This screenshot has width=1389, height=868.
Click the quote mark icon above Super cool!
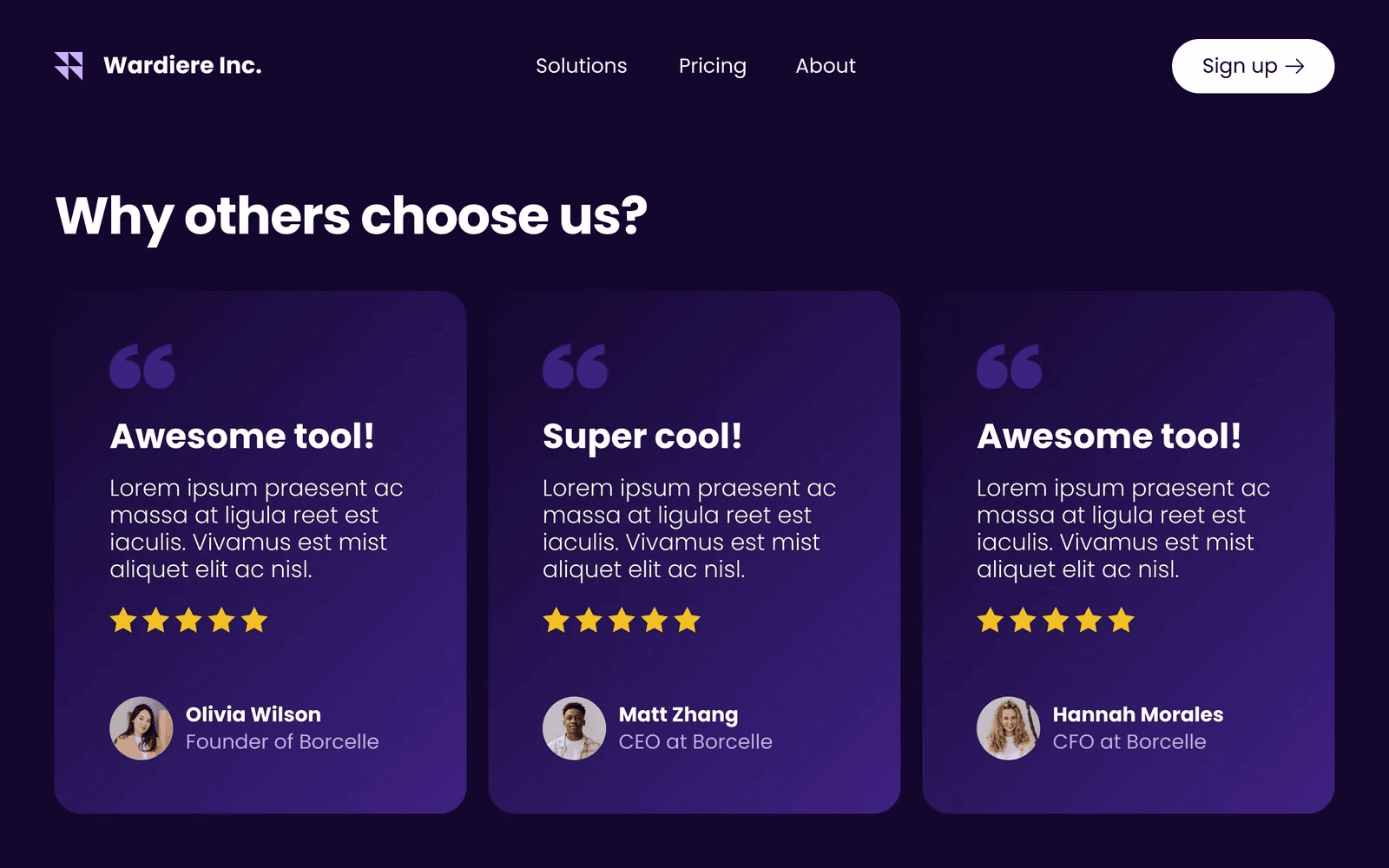[x=575, y=366]
